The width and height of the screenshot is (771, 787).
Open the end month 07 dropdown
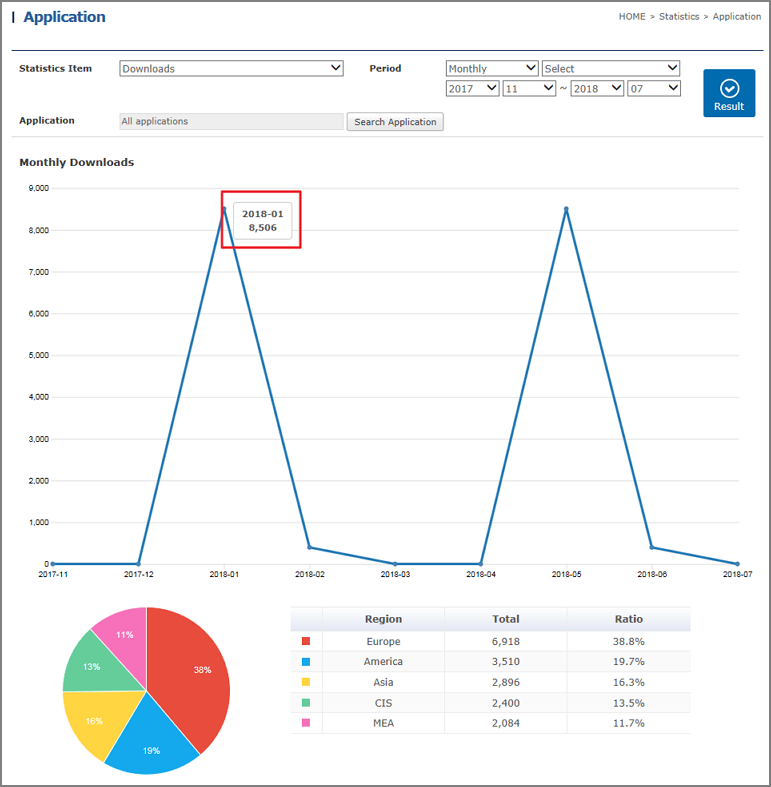tap(654, 89)
